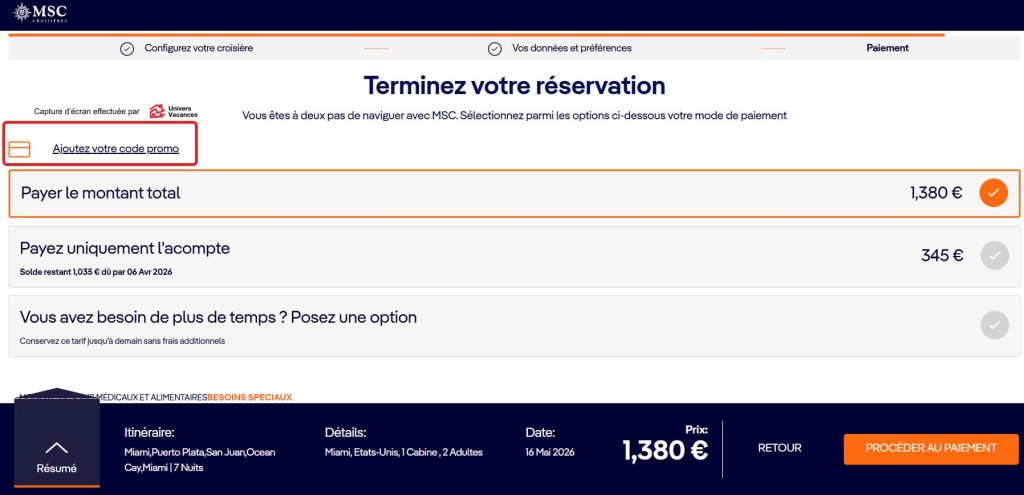Image resolution: width=1024 pixels, height=495 pixels.
Task: Open the BESOINS SPECIAUX link
Action: click(x=250, y=397)
